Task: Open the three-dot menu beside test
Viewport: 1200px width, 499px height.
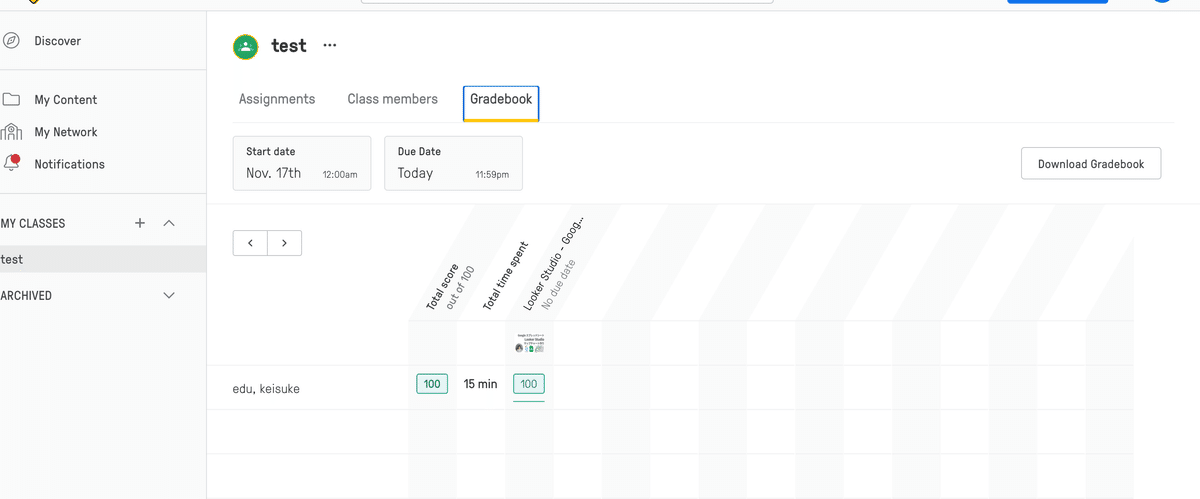Action: 330,46
